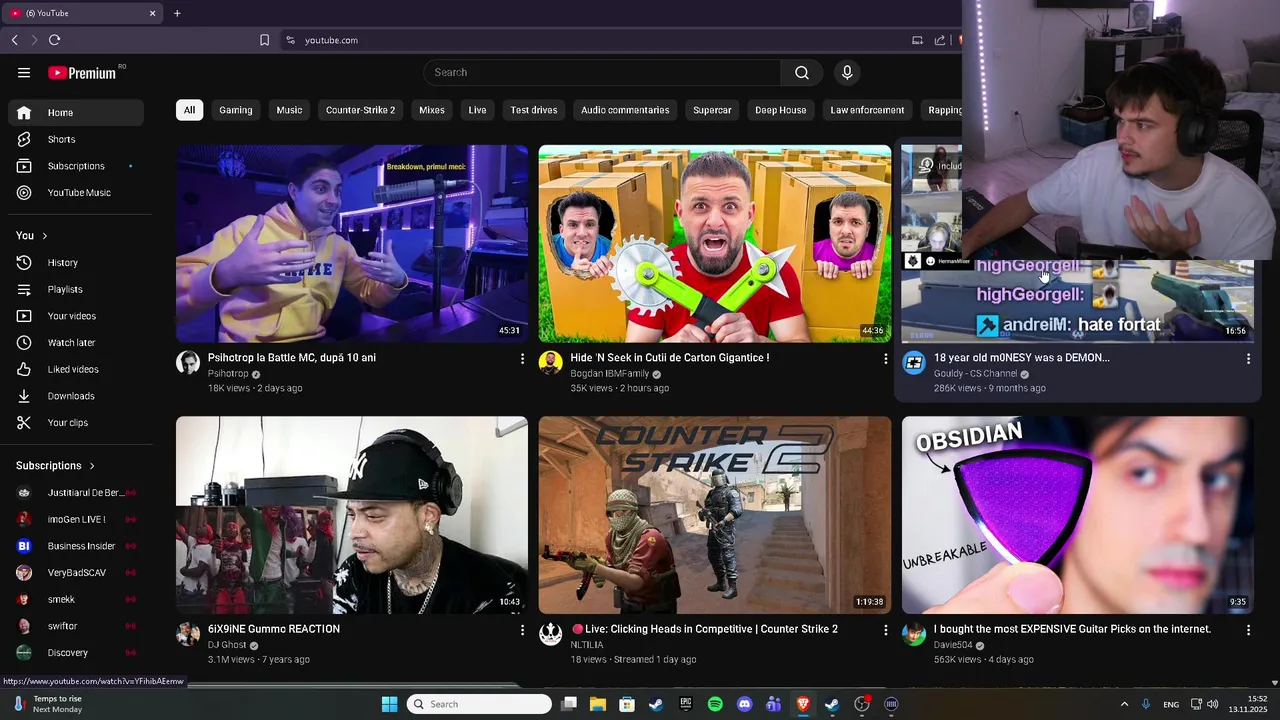
Task: Open Downloads in the sidebar
Action: pyautogui.click(x=76, y=396)
